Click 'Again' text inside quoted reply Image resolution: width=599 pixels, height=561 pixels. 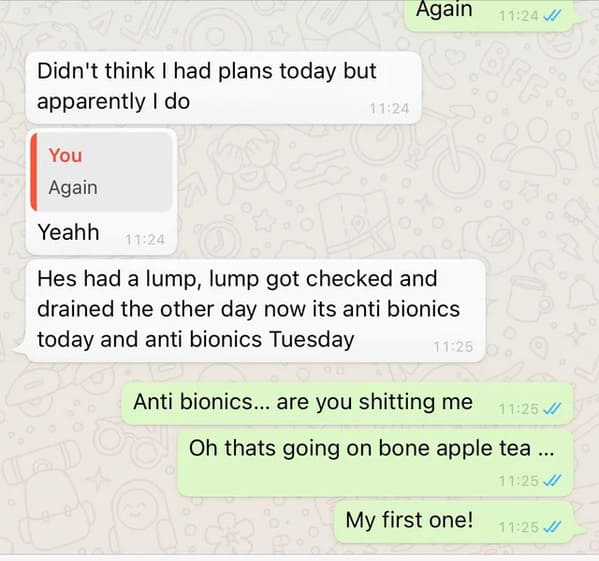click(73, 188)
